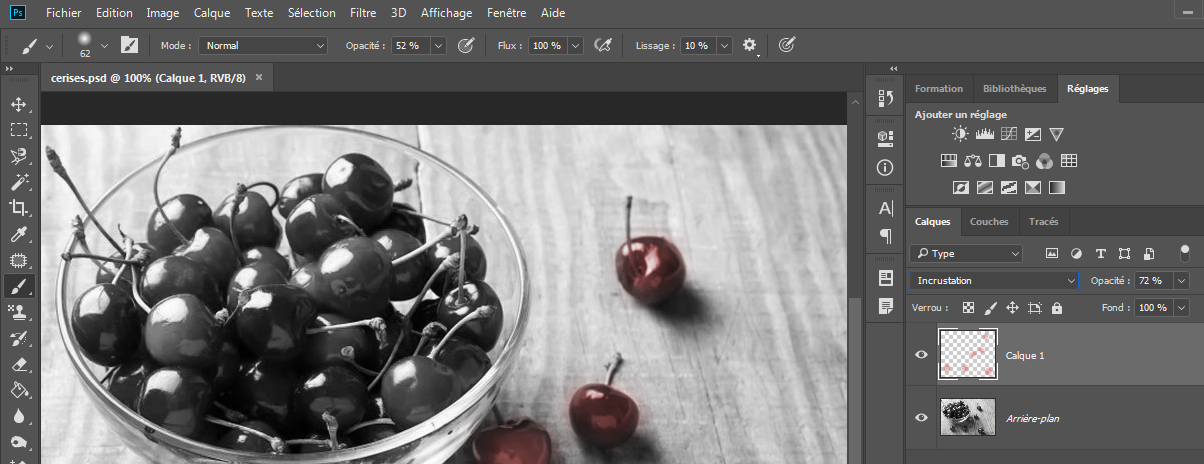Image resolution: width=1204 pixels, height=464 pixels.
Task: Select the Eyedropper tool
Action: point(18,234)
